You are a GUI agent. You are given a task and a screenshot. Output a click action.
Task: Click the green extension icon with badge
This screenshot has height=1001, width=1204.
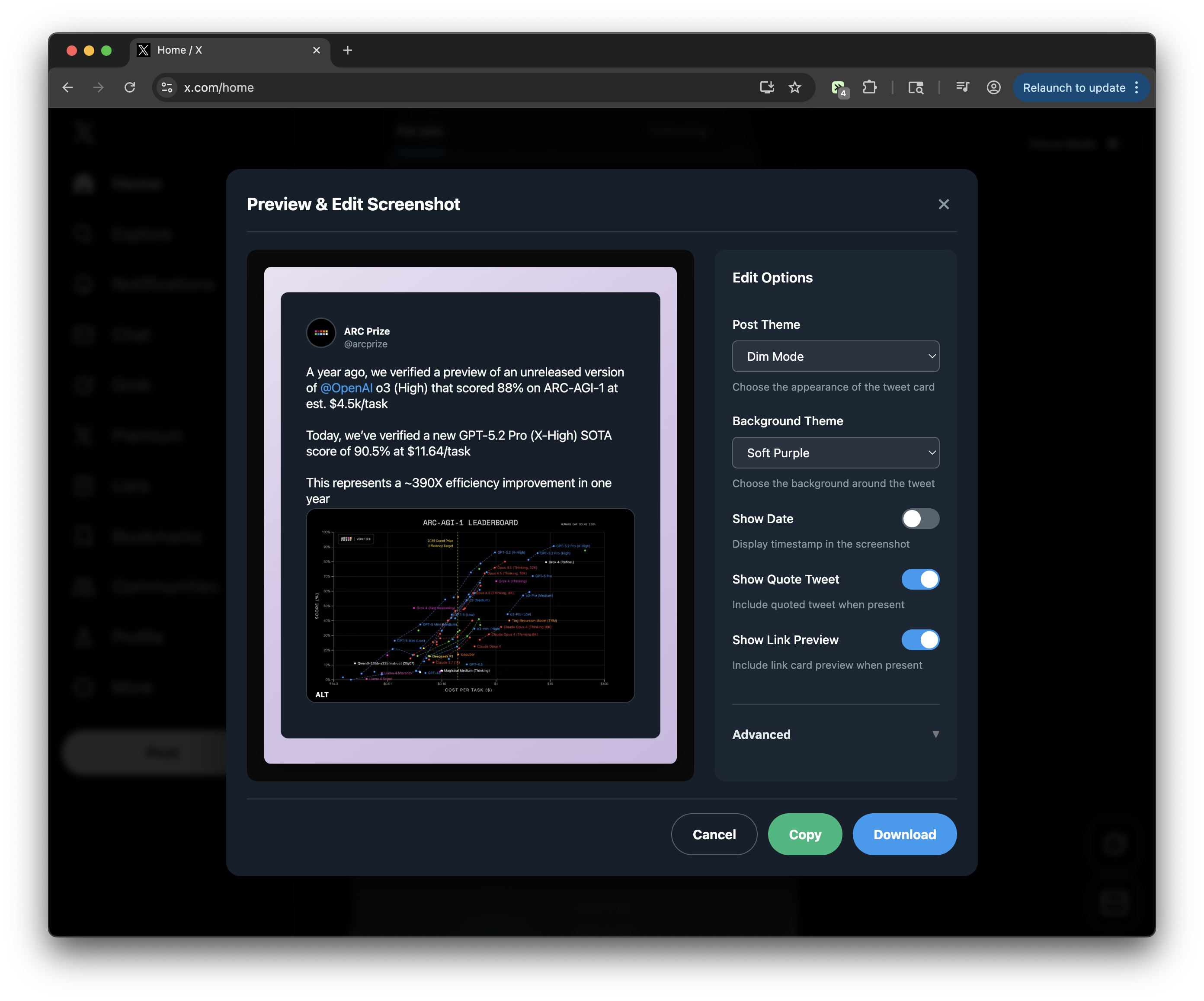click(x=839, y=88)
